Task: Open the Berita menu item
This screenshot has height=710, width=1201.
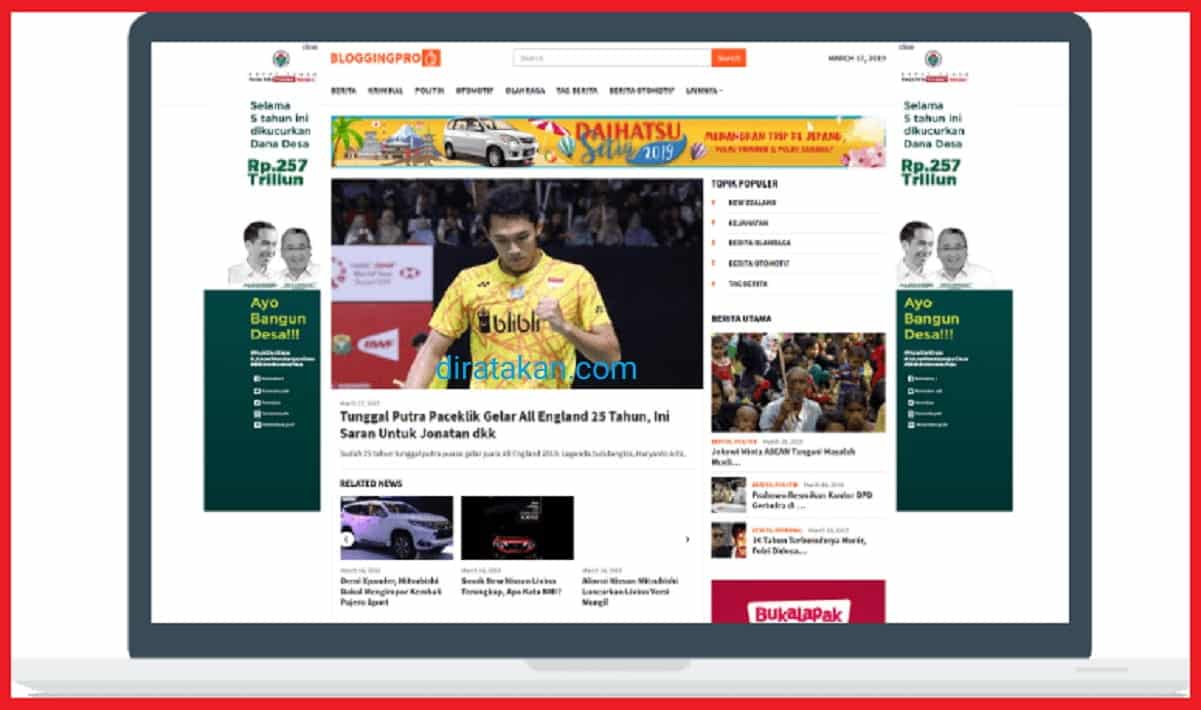Action: [x=343, y=90]
